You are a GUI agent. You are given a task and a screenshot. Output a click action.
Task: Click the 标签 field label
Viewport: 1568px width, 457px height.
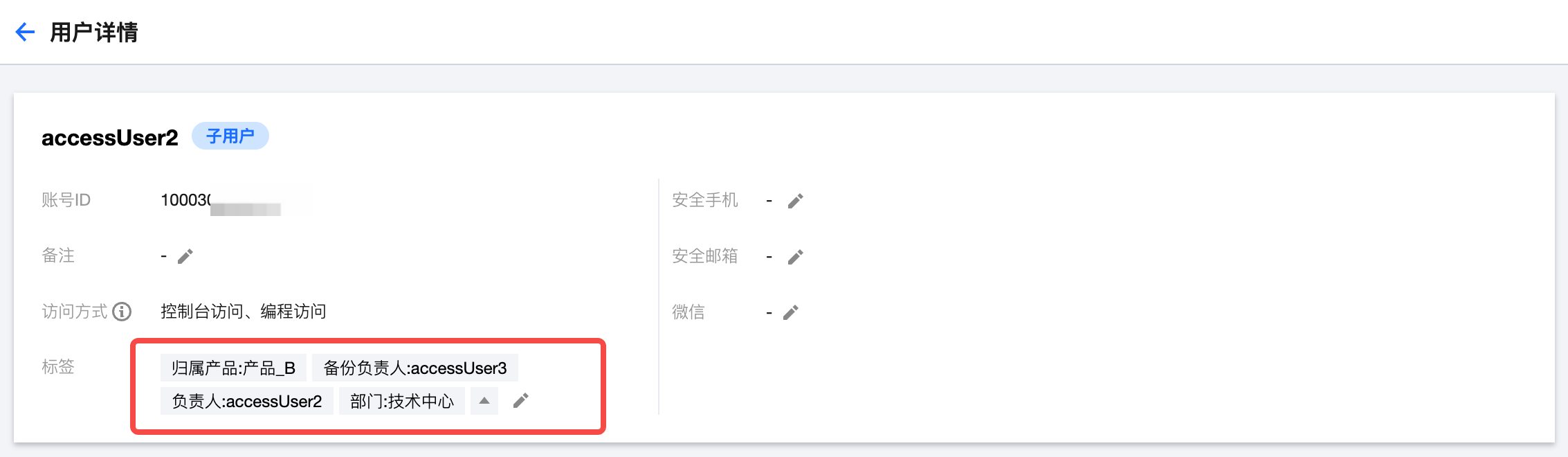pyautogui.click(x=58, y=367)
